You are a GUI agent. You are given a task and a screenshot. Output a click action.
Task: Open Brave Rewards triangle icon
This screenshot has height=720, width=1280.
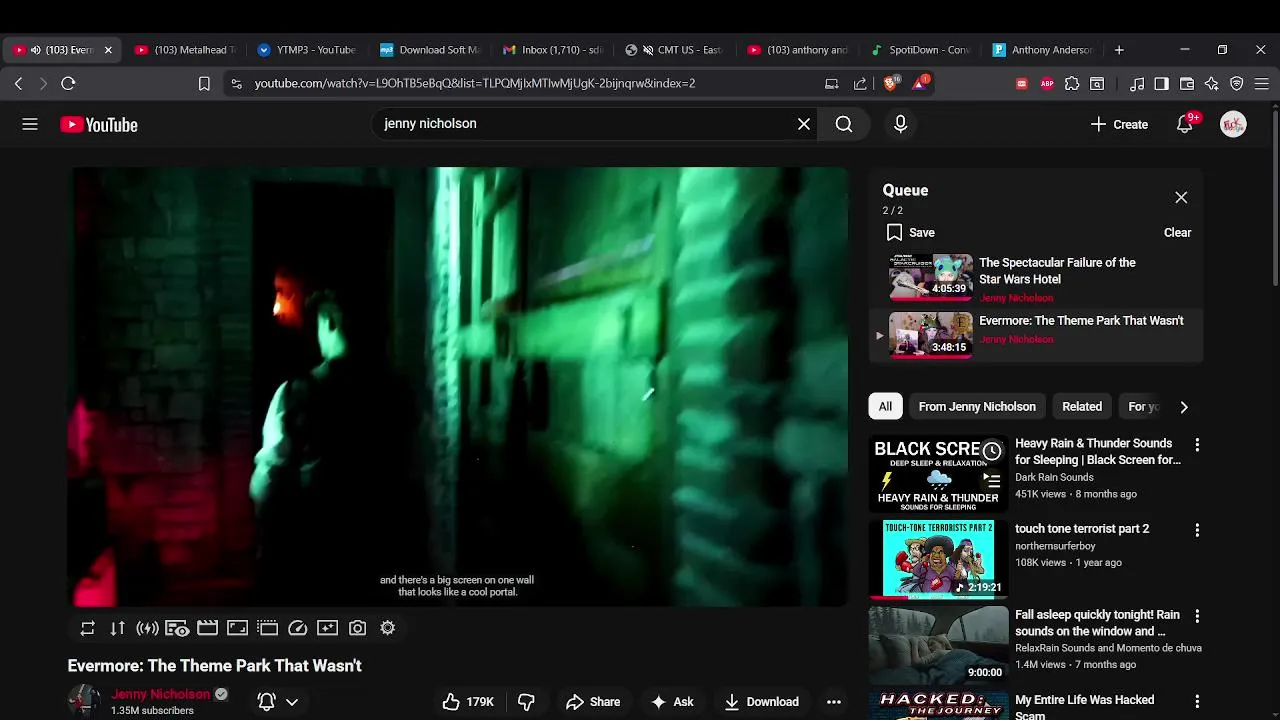pyautogui.click(x=919, y=83)
